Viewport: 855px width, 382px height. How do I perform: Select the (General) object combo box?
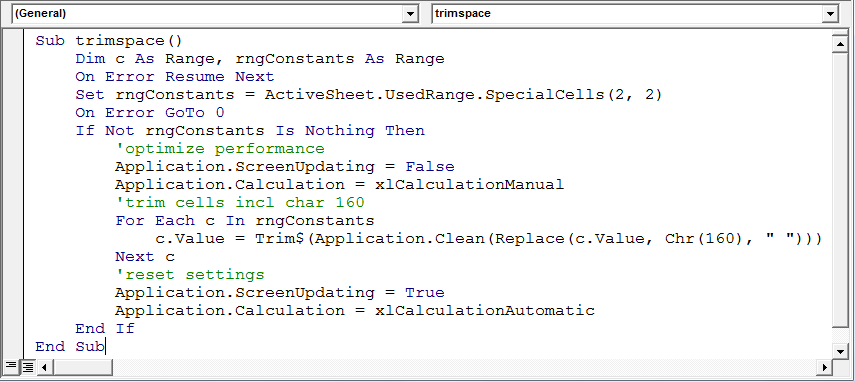pos(215,14)
